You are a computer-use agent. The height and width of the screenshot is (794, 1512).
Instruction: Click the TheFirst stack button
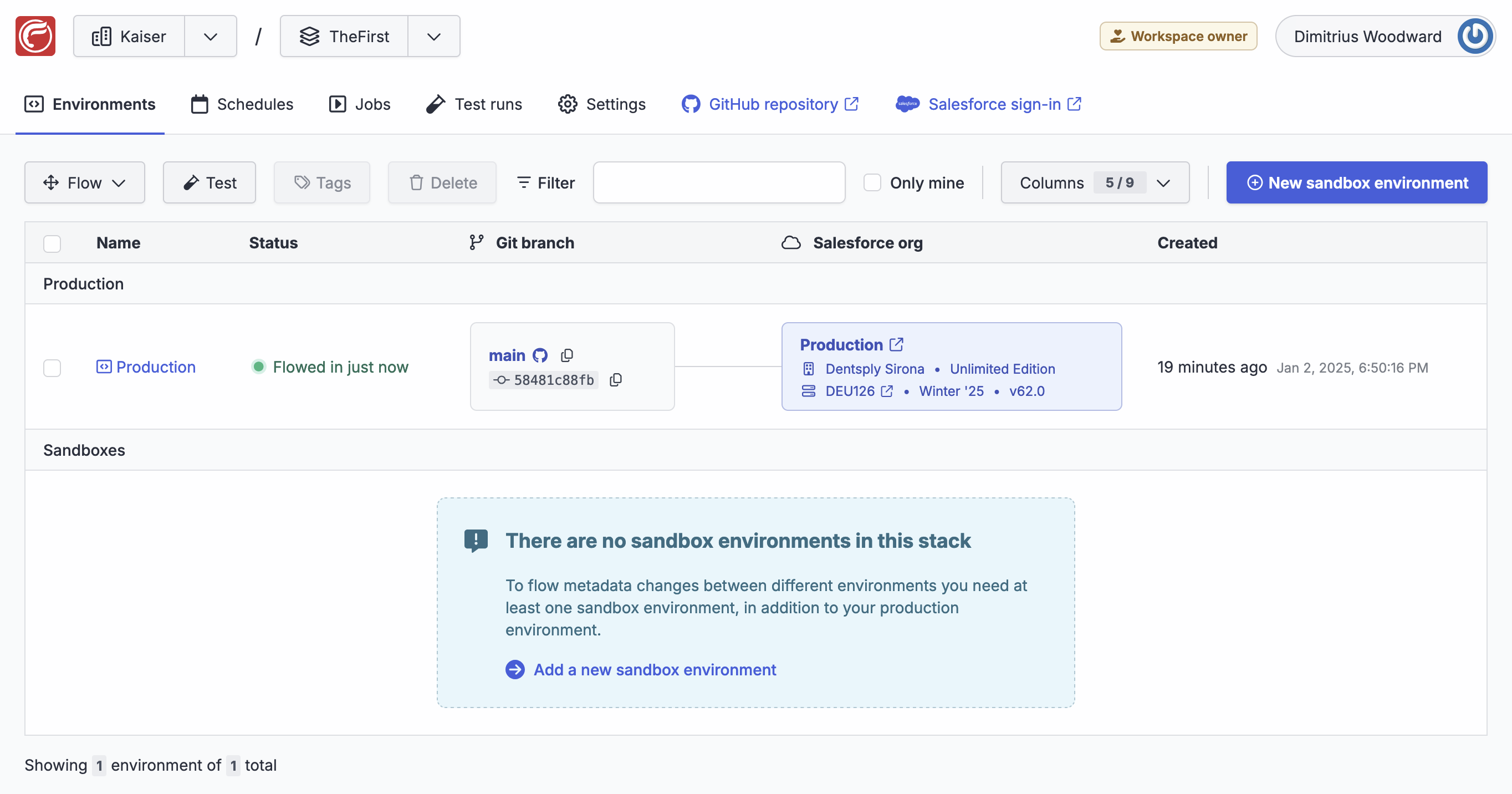(x=344, y=37)
